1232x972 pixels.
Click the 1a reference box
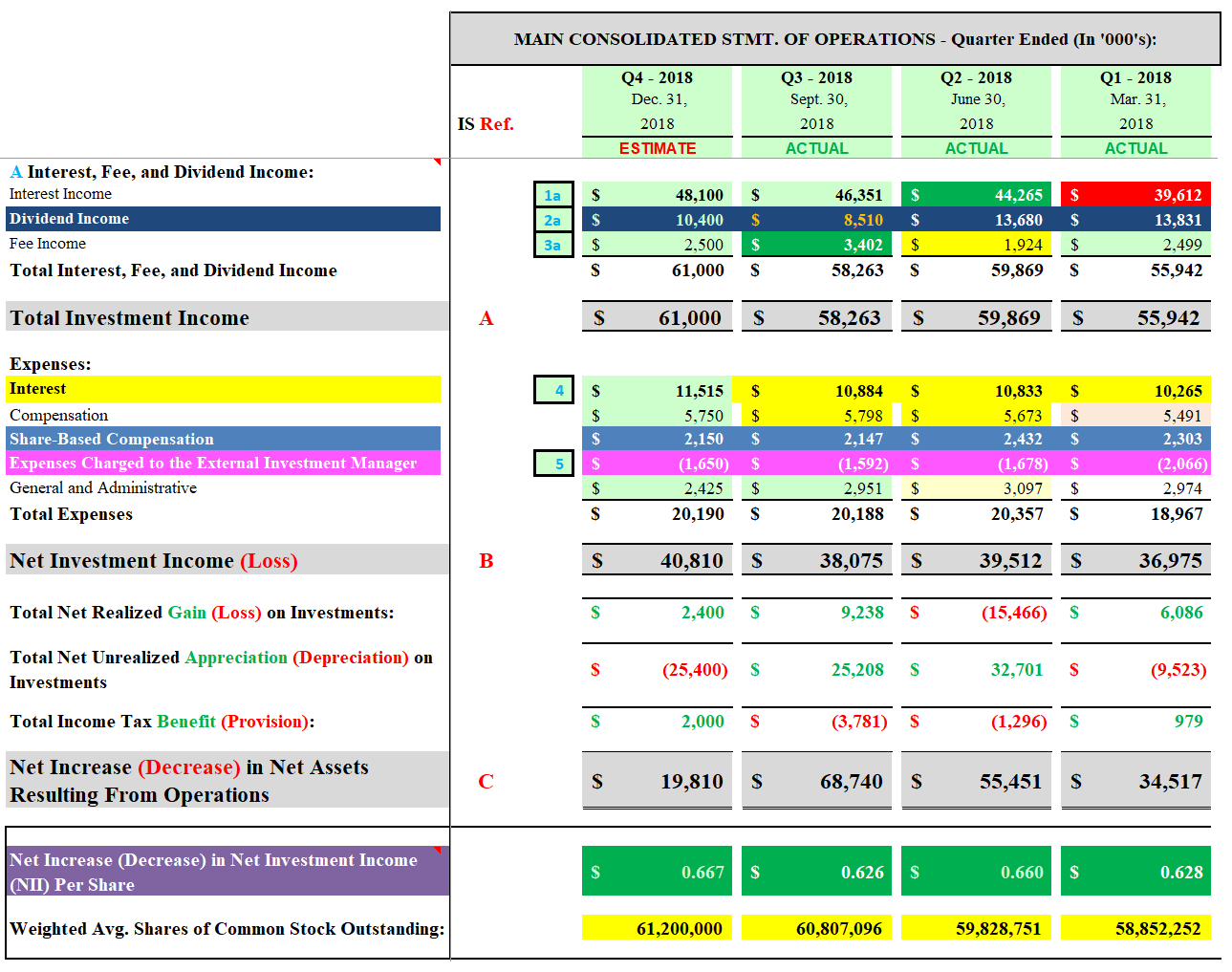(x=553, y=195)
